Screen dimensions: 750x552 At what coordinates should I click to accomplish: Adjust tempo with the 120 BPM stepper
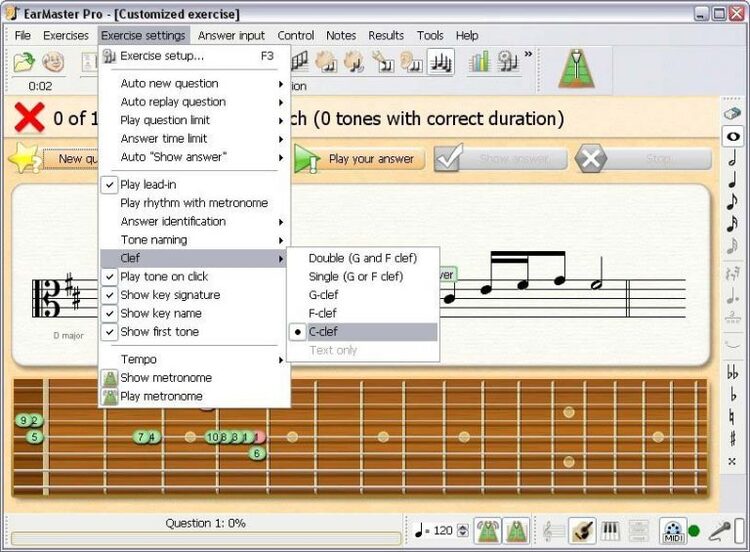click(x=463, y=530)
